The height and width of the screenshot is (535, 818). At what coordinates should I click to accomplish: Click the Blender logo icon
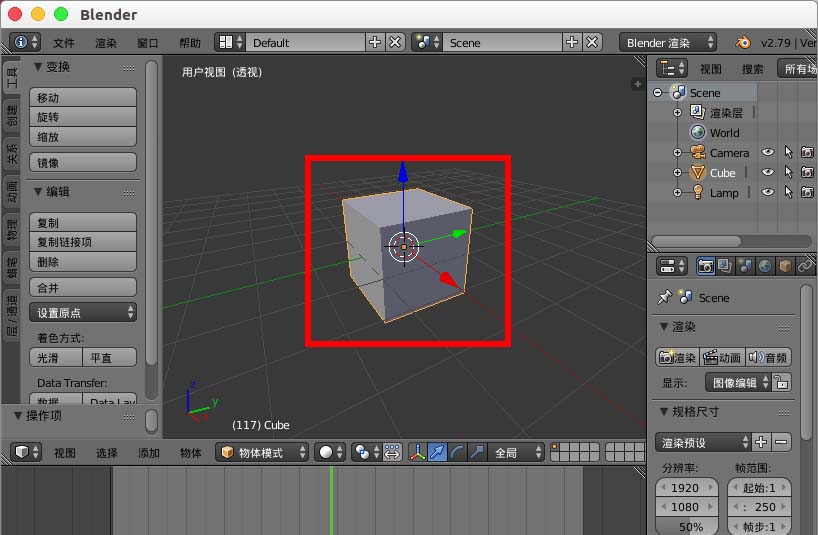click(742, 42)
